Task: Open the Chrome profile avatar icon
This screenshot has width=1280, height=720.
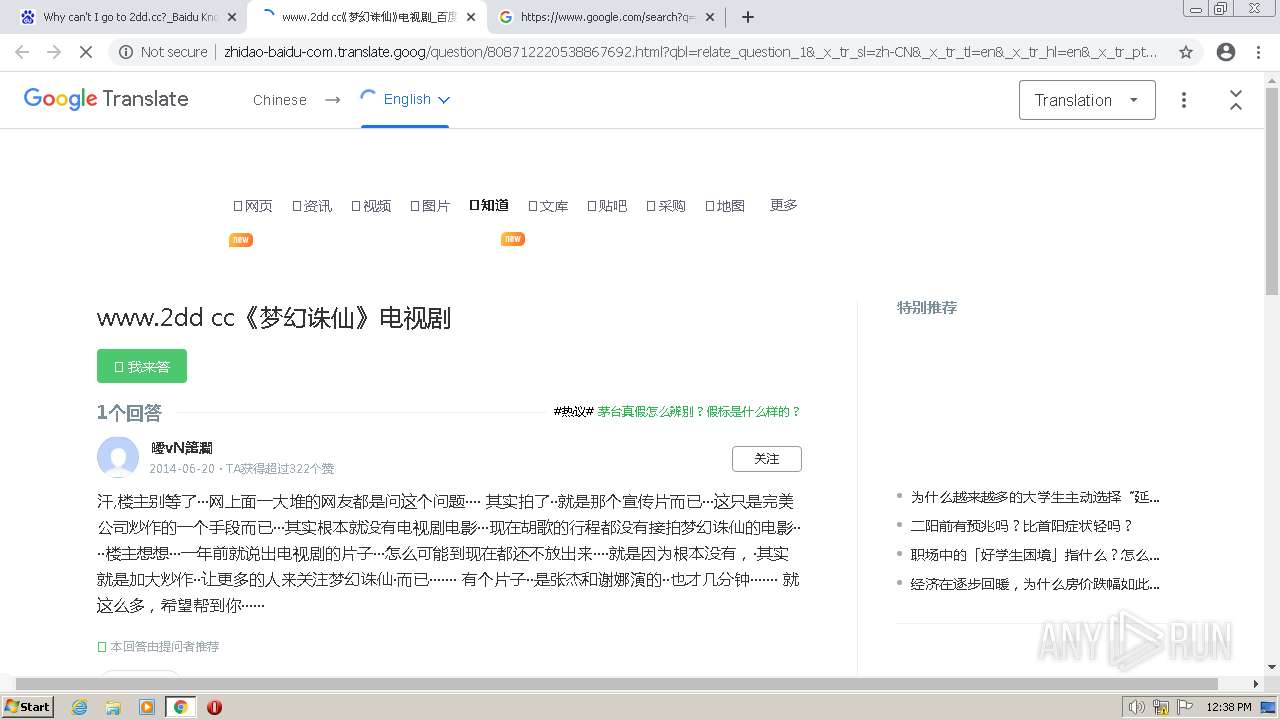Action: pyautogui.click(x=1226, y=52)
